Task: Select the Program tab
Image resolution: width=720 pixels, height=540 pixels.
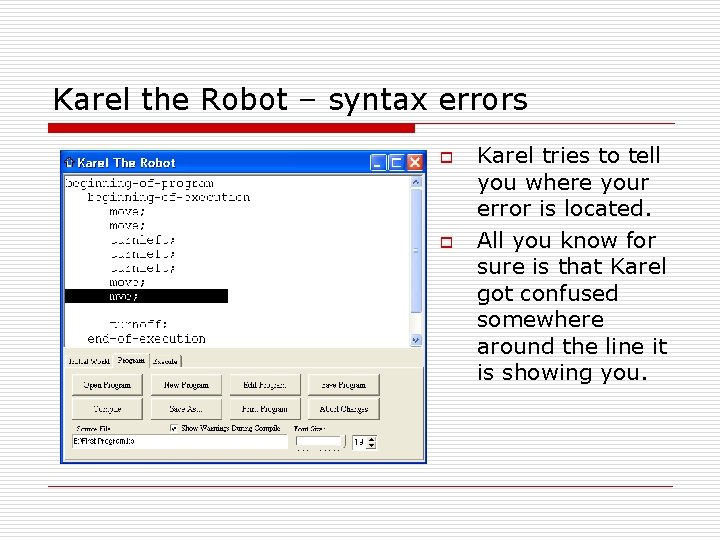Action: click(131, 360)
